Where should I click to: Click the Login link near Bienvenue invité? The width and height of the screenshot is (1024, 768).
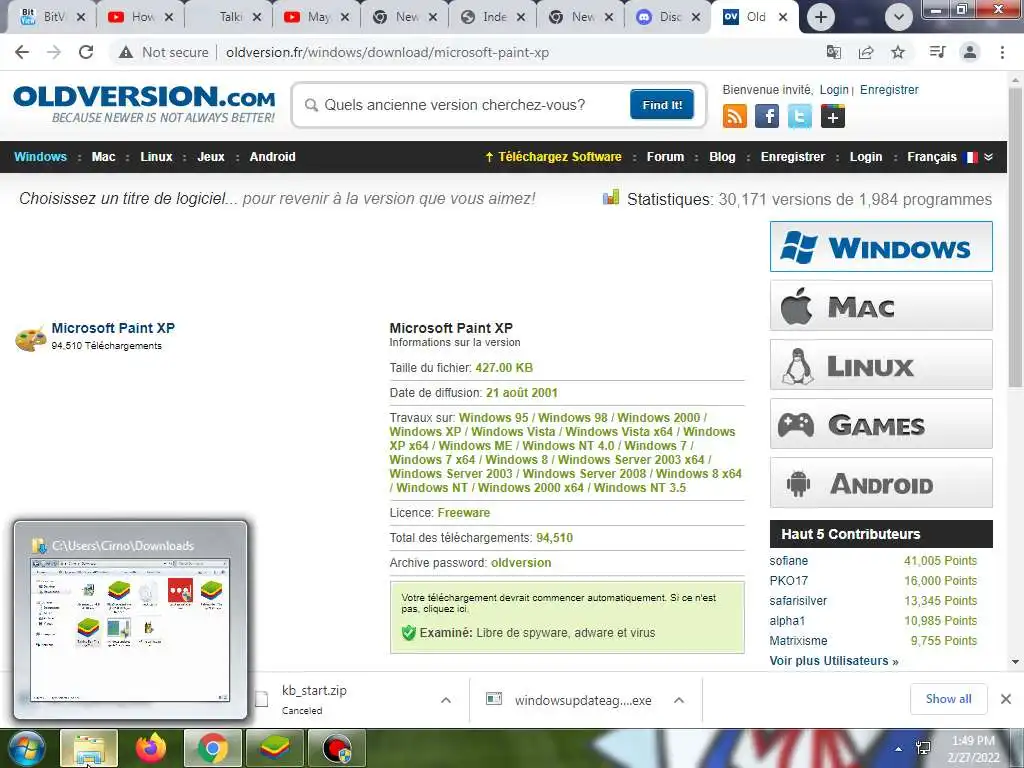[834, 89]
